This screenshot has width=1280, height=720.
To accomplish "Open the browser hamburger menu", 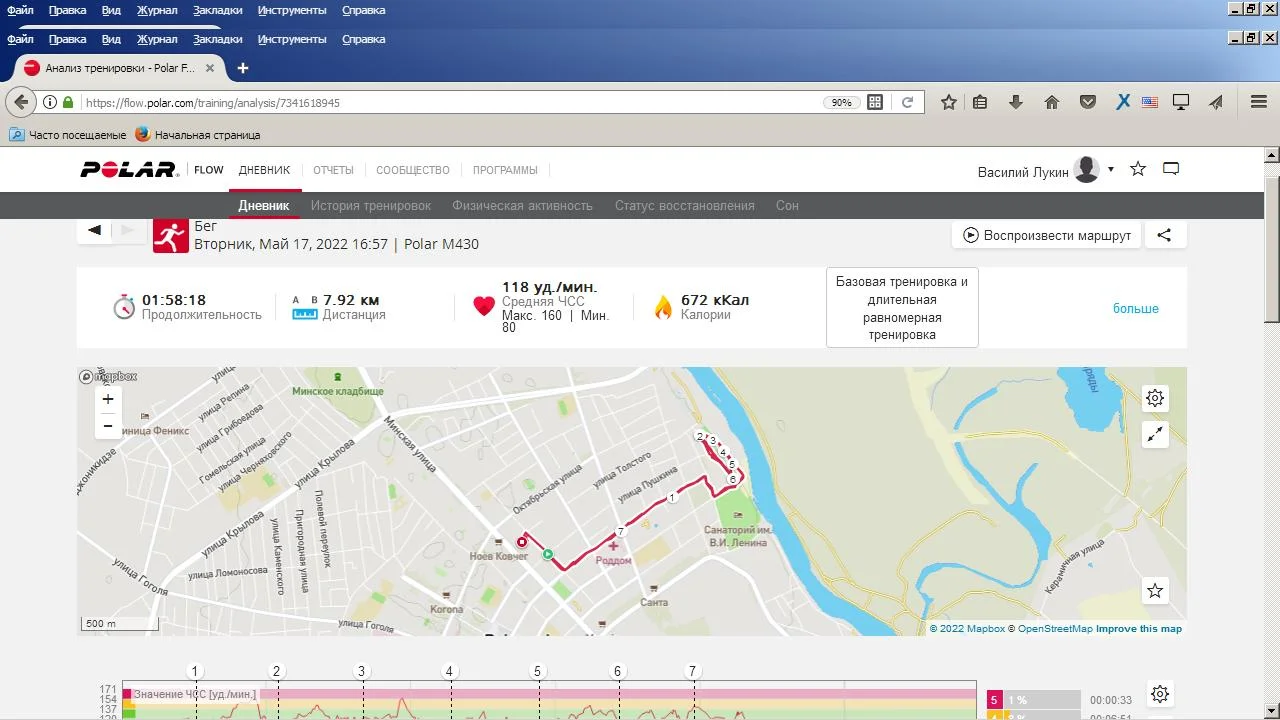I will pos(1259,102).
